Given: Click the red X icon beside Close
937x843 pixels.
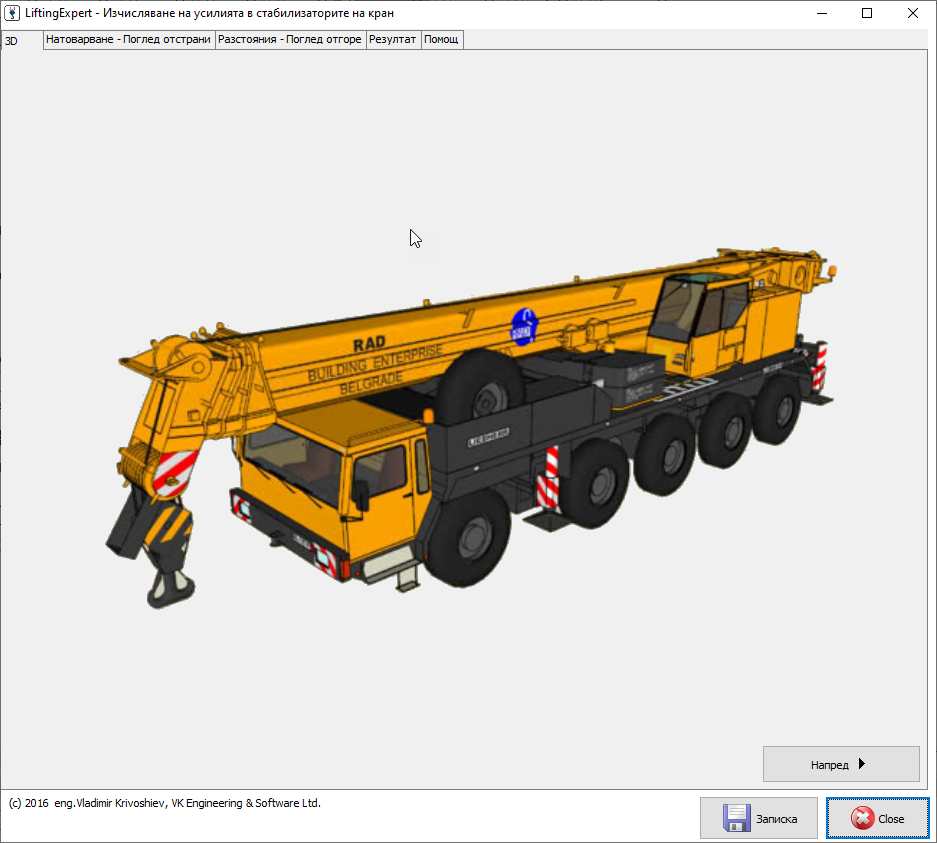Looking at the screenshot, I should click(x=861, y=818).
